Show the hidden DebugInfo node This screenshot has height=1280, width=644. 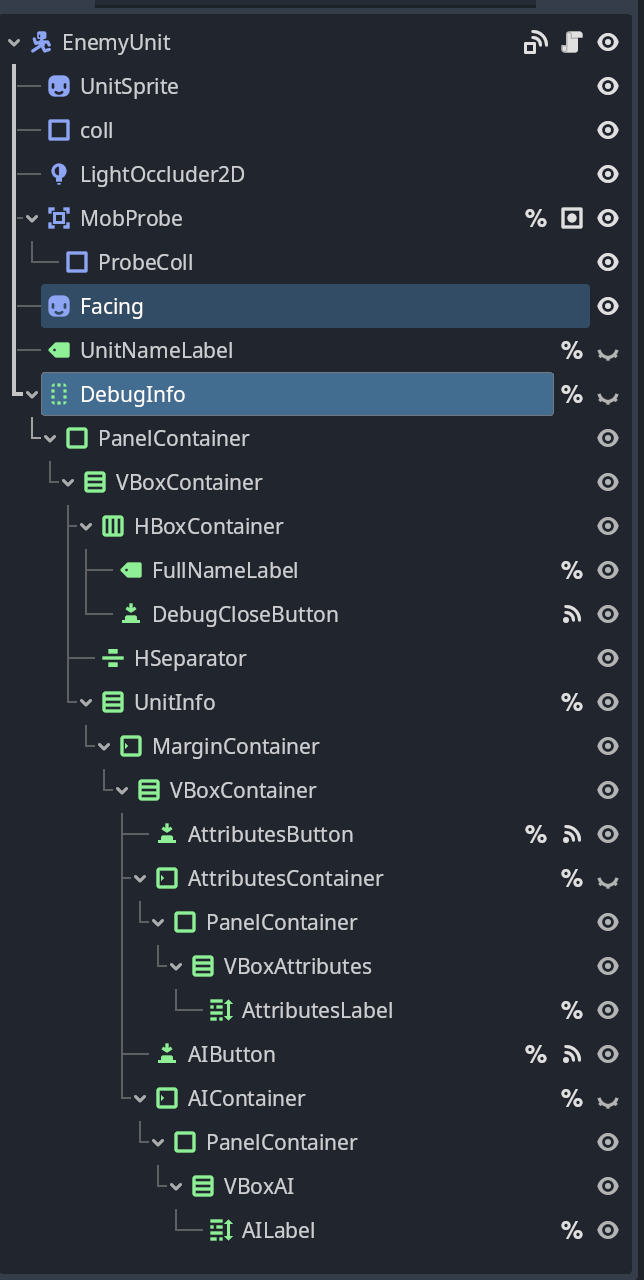point(607,396)
